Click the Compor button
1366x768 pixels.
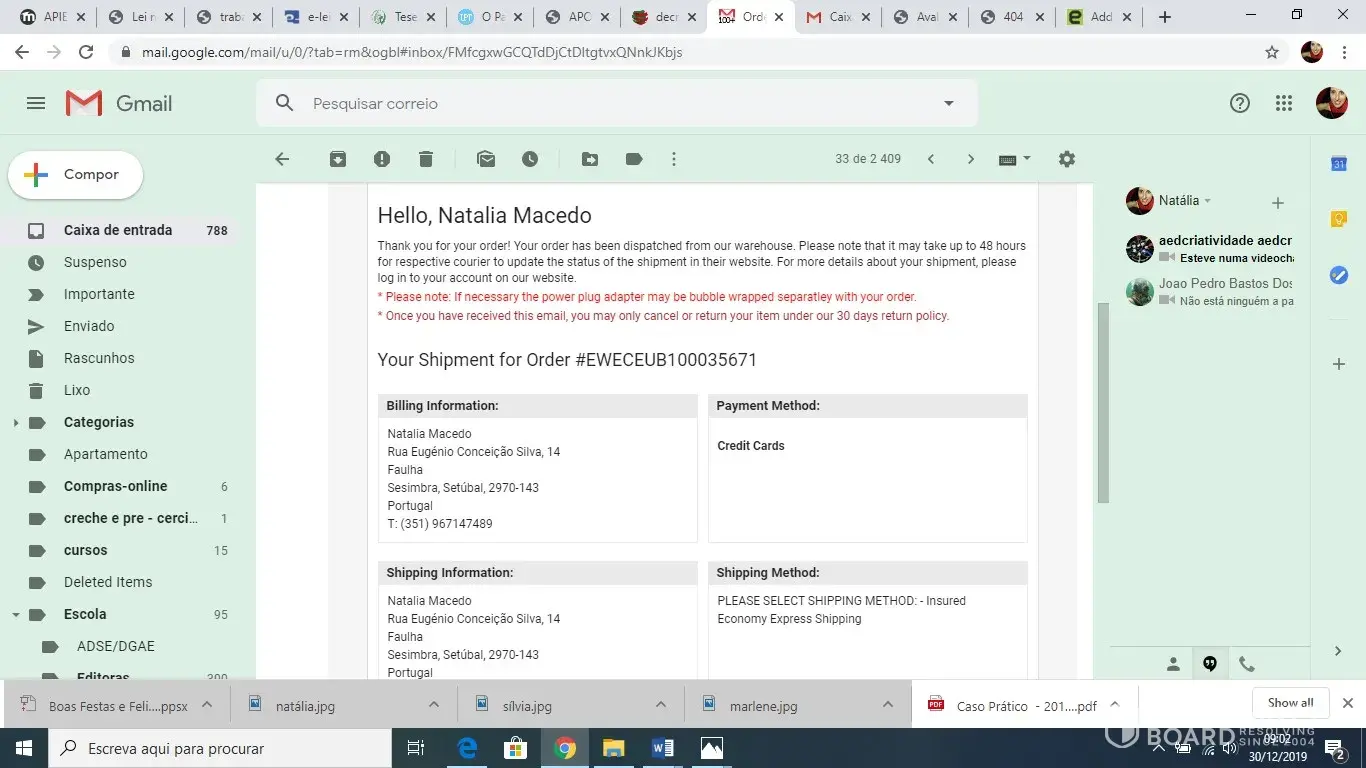point(76,175)
